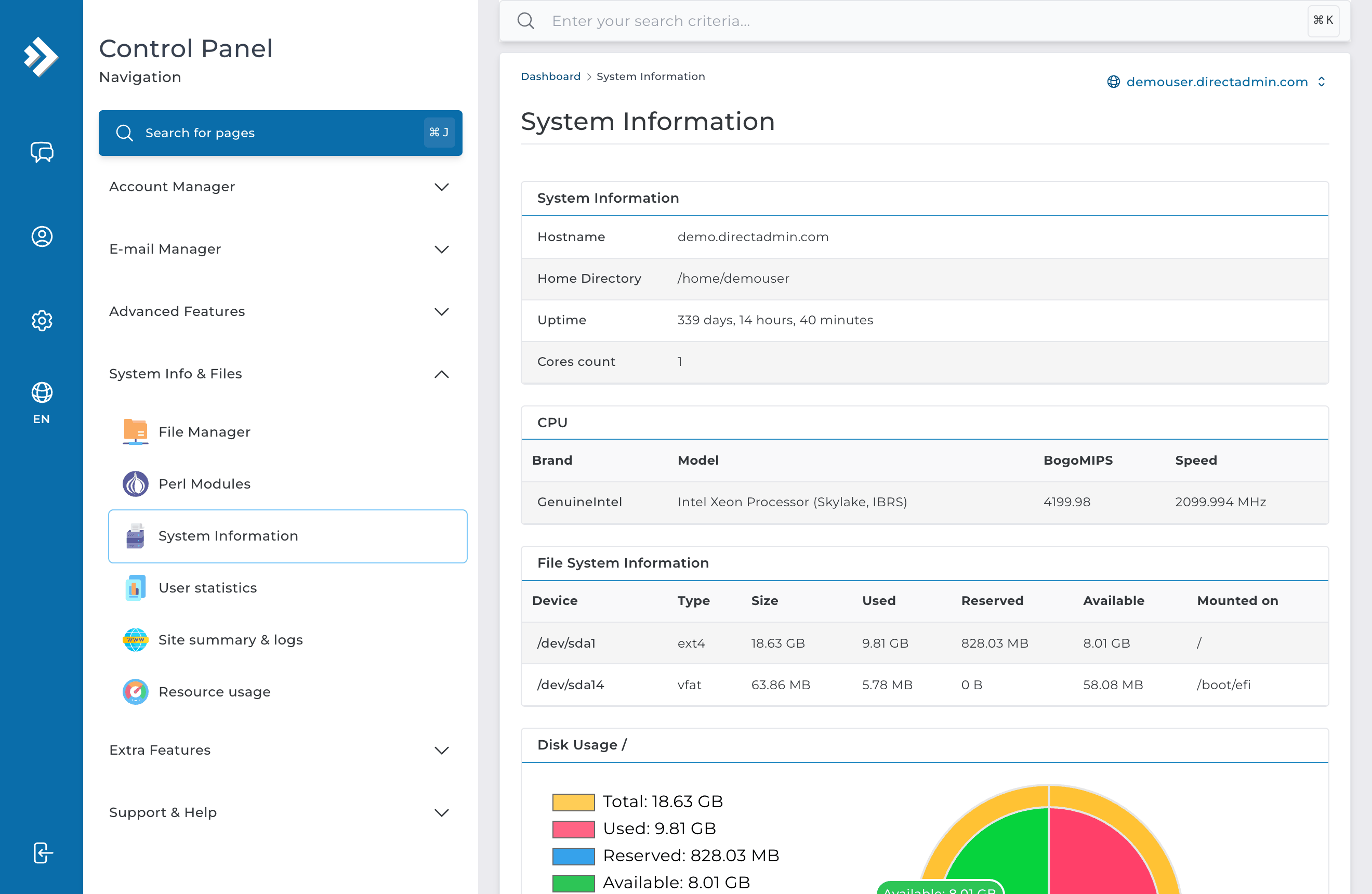Click the ⌘J shortcut badge
The width and height of the screenshot is (1372, 894).
tap(439, 133)
